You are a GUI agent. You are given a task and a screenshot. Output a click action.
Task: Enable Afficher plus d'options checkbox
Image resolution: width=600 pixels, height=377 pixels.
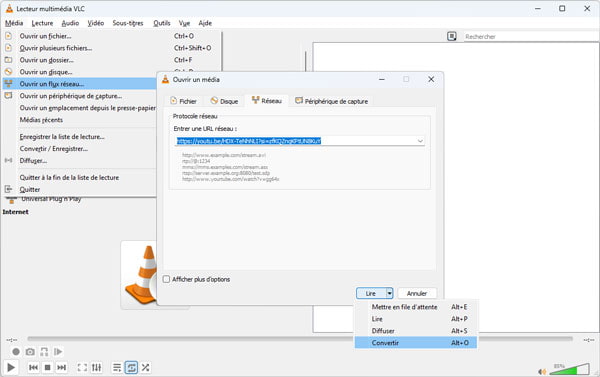[166, 279]
